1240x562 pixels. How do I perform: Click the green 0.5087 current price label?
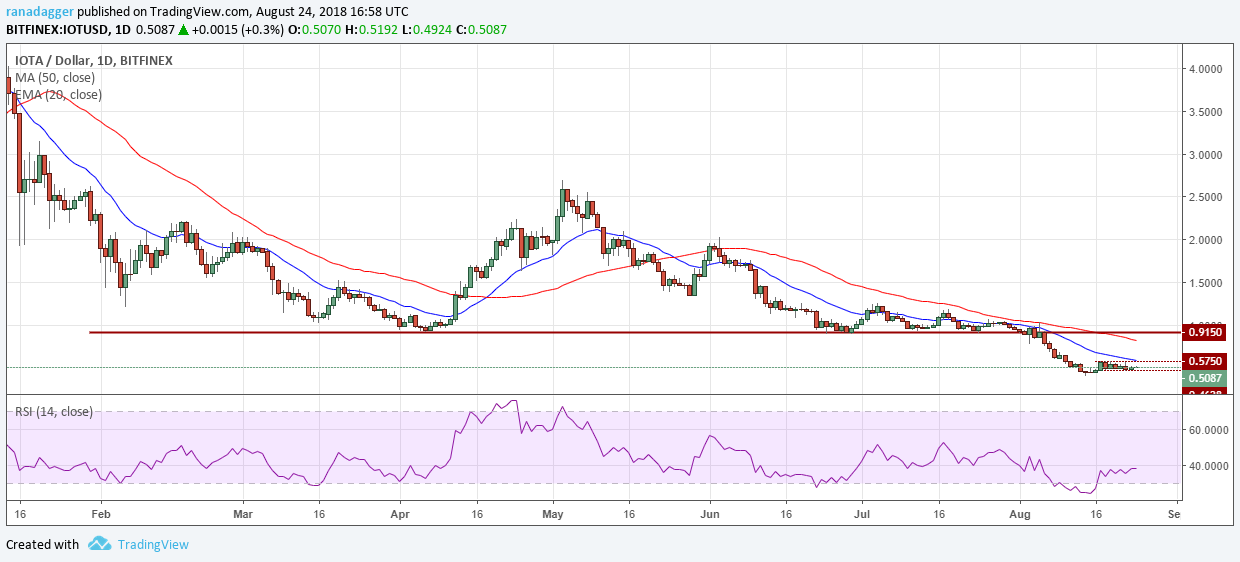point(1206,378)
